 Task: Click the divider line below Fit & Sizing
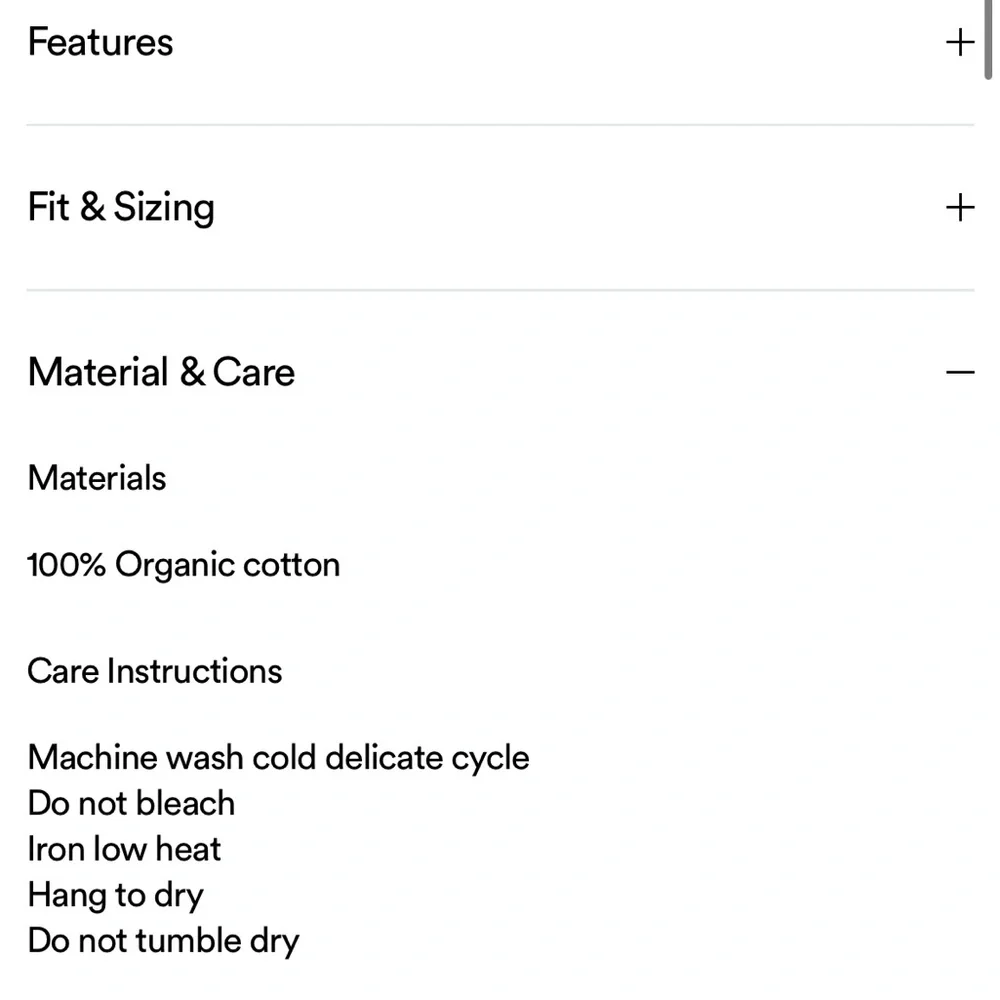[500, 290]
